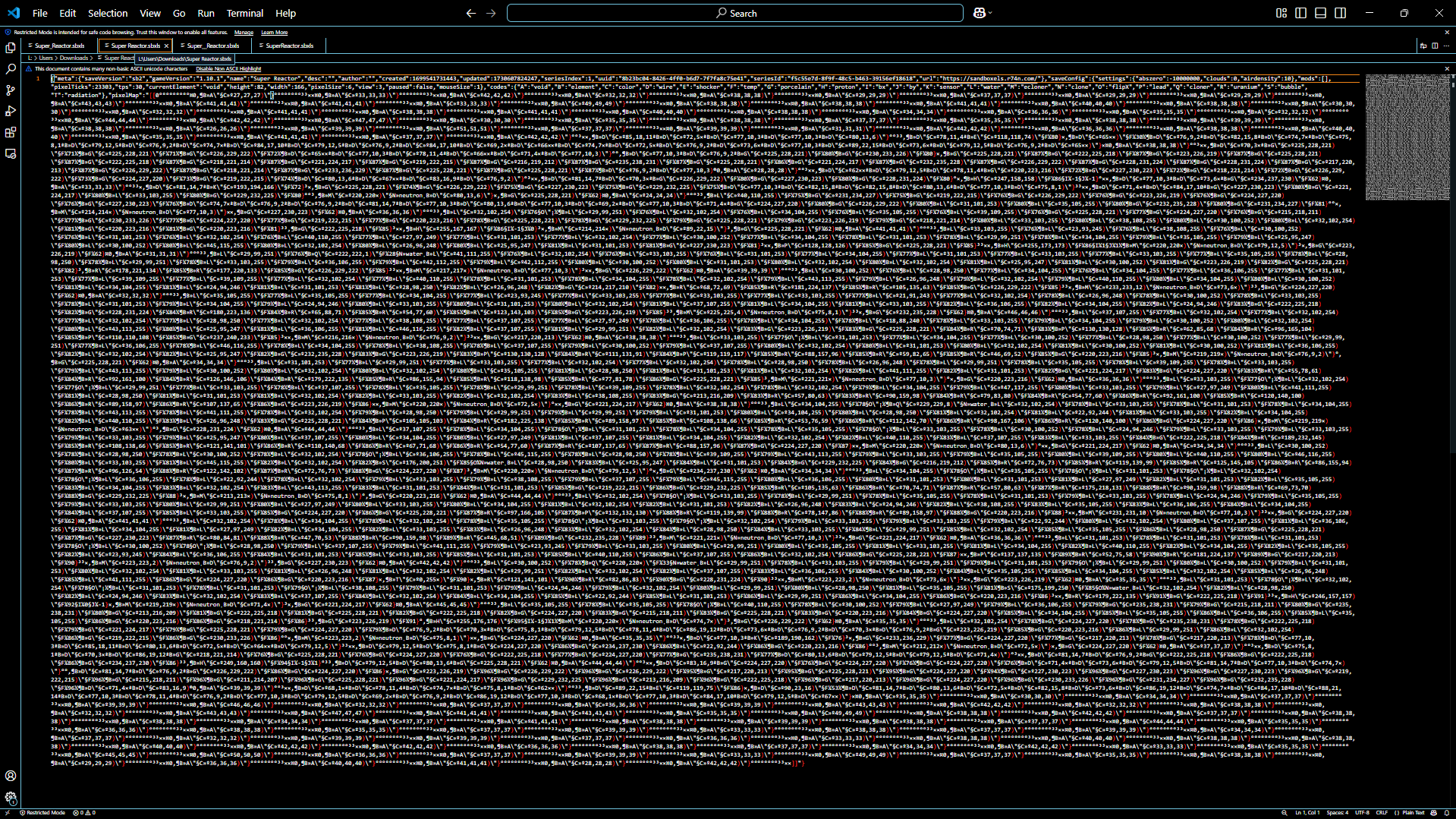
Task: Click the Manage link in Restricted Mode banner
Action: [x=244, y=33]
